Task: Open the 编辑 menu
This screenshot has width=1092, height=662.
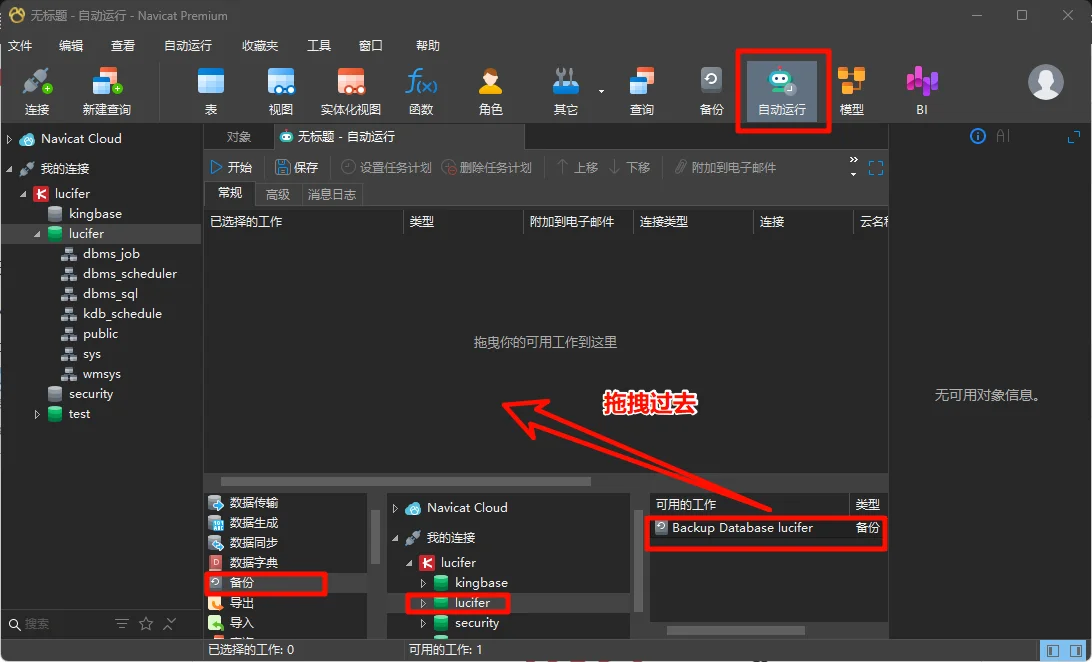Action: (71, 45)
